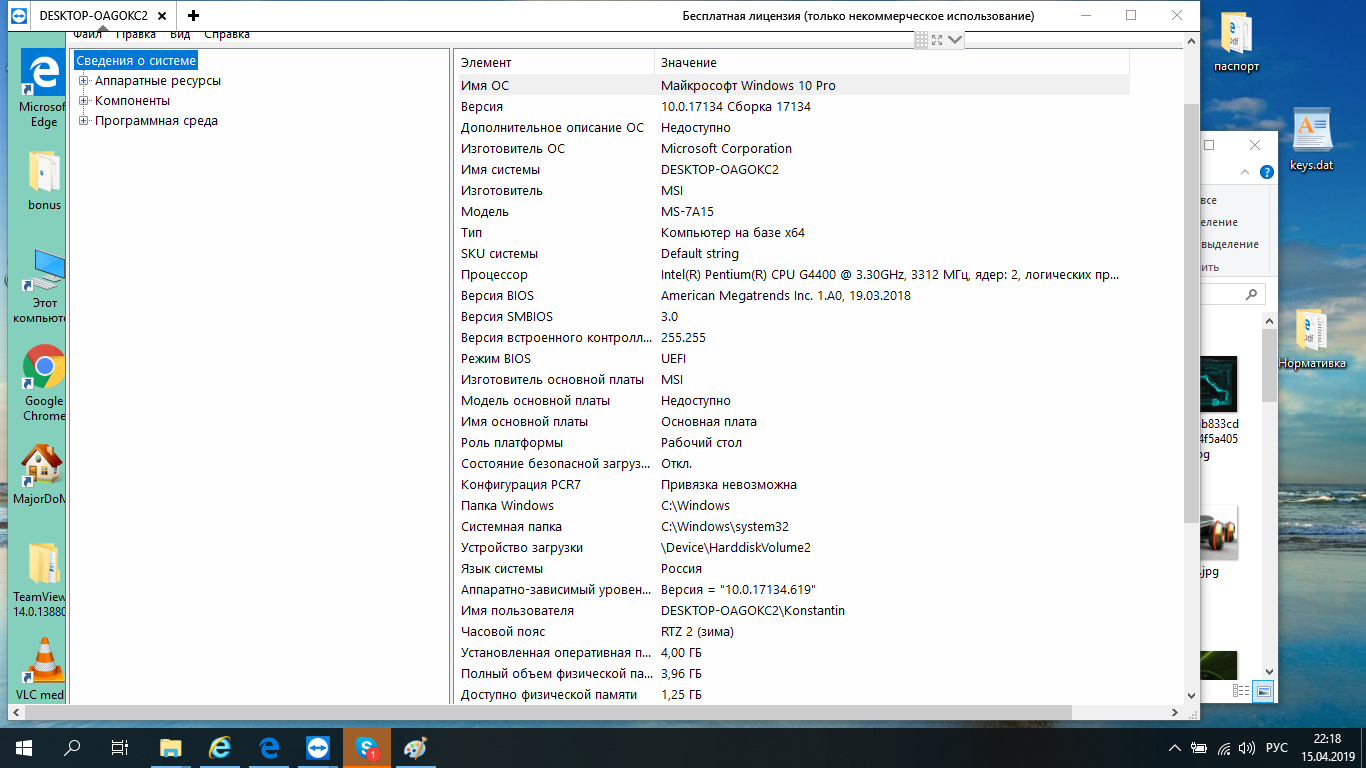Select the Сведения о системе root node

136,61
